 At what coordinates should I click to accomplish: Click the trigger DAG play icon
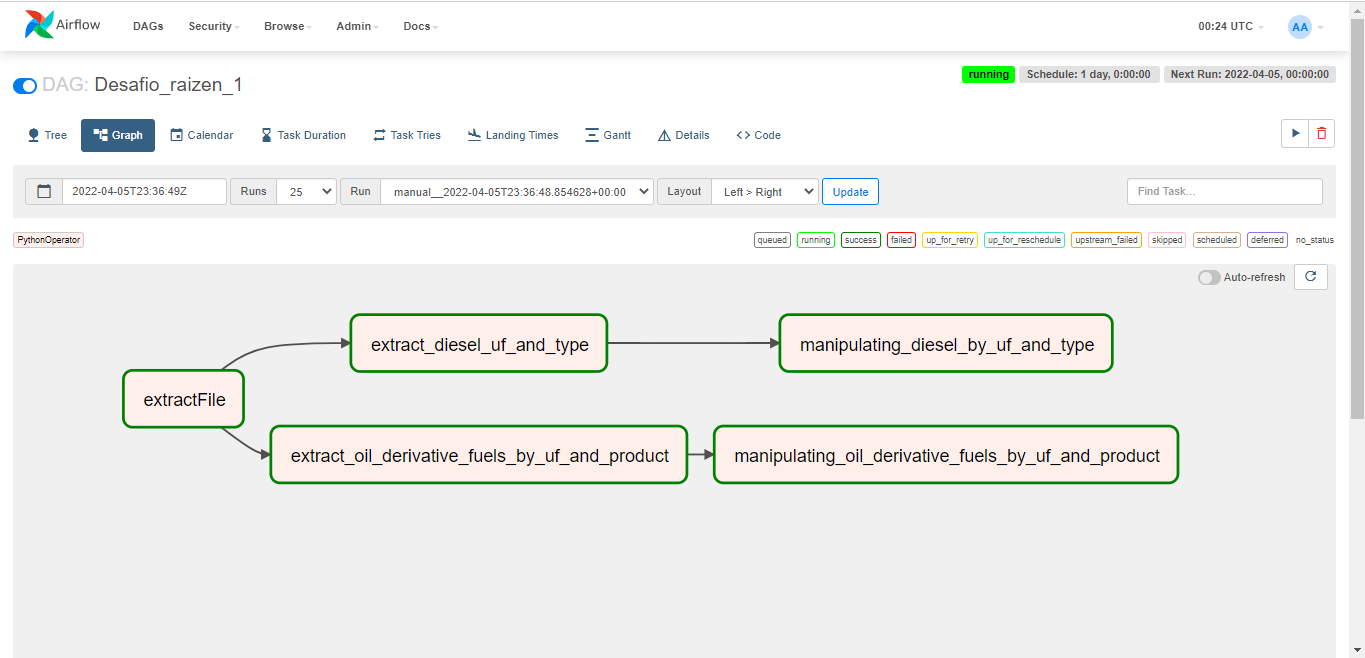1295,133
